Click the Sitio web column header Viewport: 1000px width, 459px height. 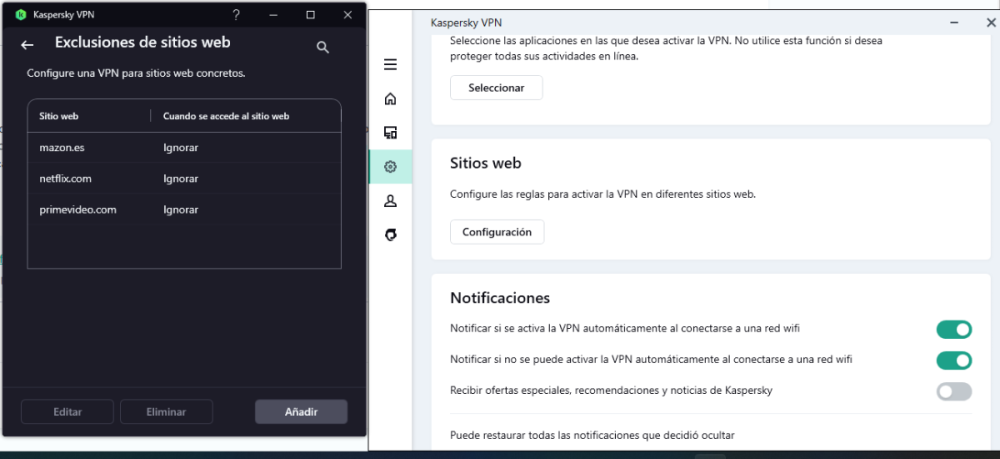click(59, 116)
